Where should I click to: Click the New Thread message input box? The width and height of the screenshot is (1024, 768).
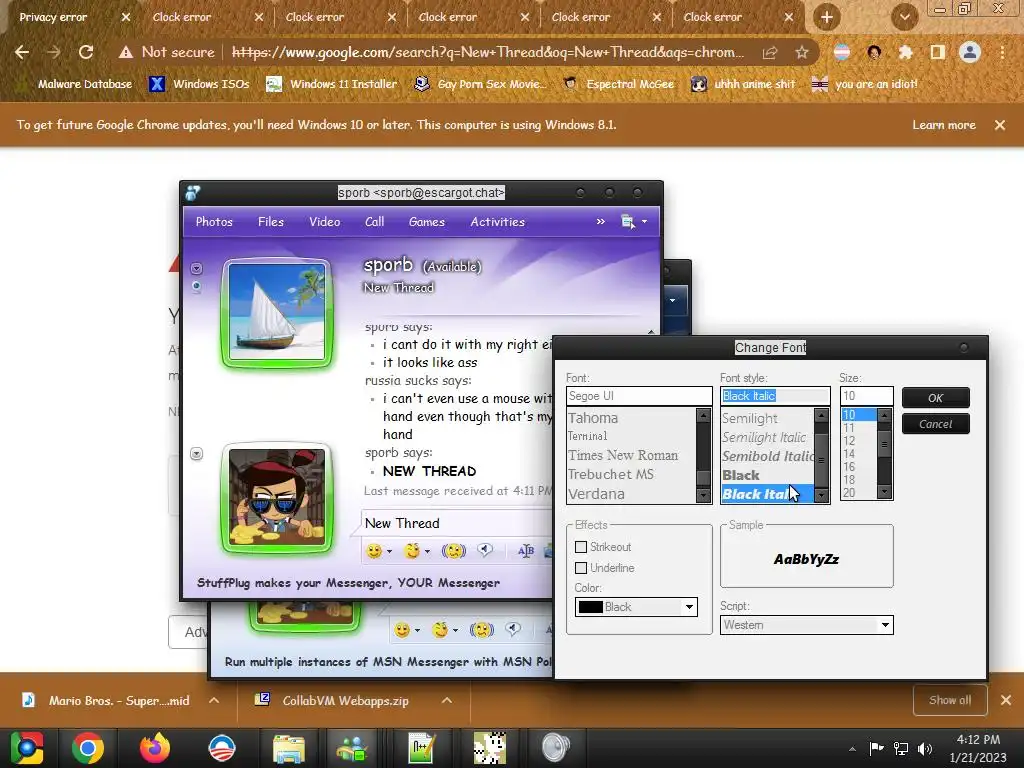tap(457, 523)
